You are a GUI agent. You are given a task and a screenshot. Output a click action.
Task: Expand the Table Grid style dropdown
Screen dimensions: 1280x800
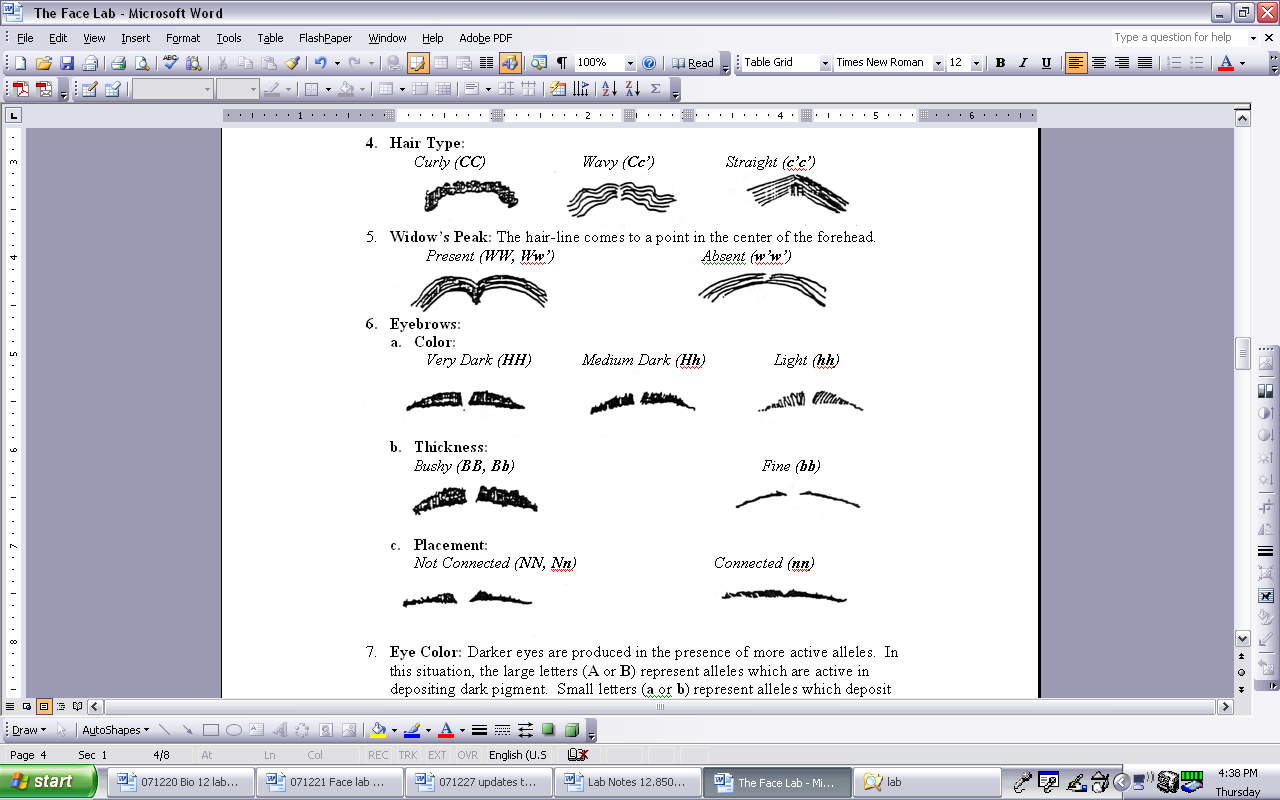[825, 63]
